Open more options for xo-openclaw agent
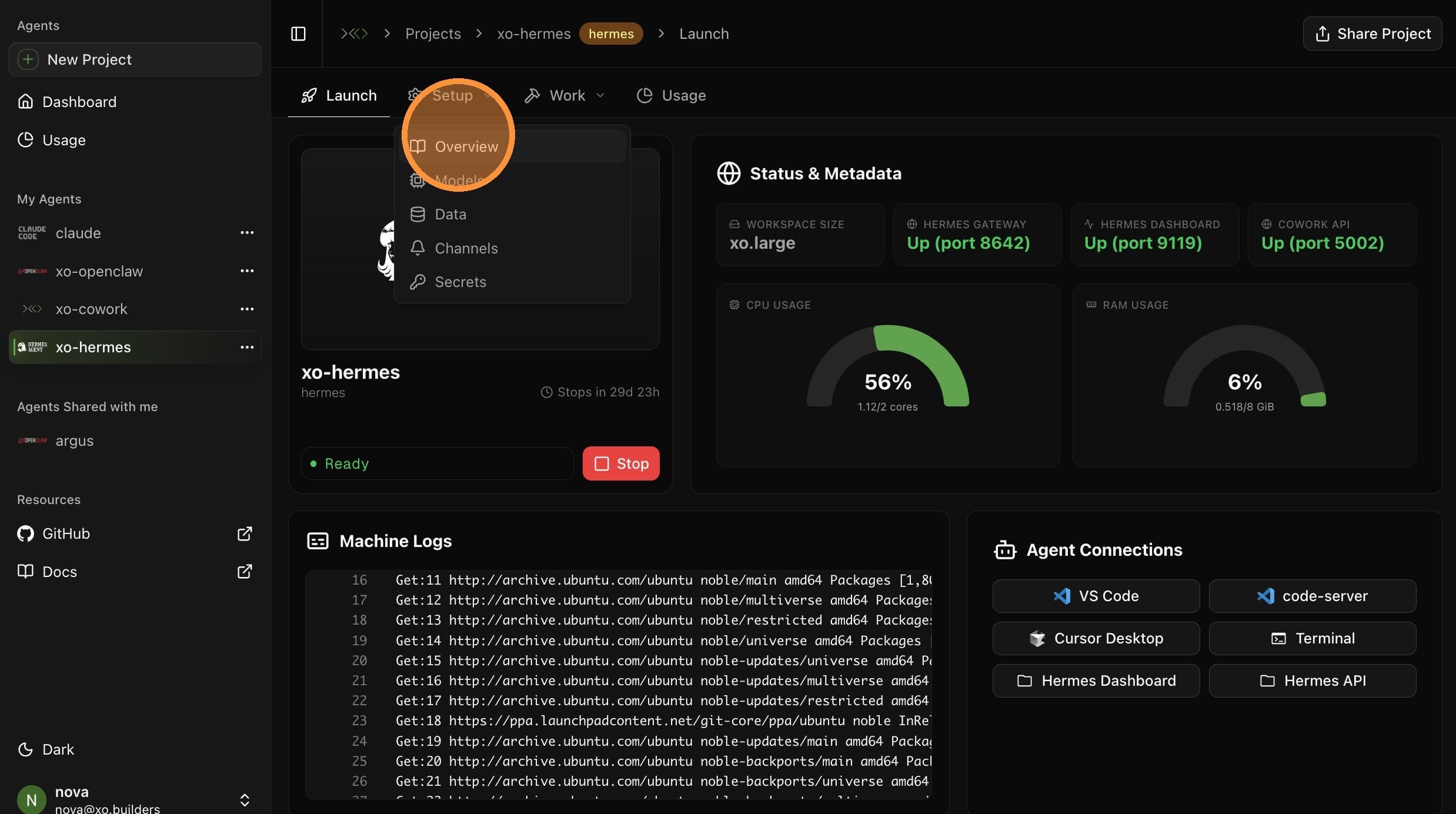 (247, 271)
